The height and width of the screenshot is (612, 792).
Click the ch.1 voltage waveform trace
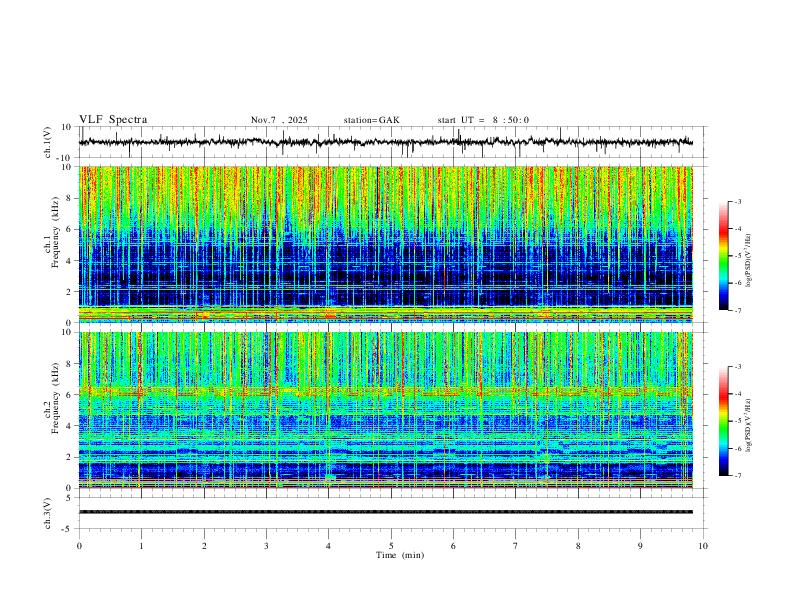point(386,142)
